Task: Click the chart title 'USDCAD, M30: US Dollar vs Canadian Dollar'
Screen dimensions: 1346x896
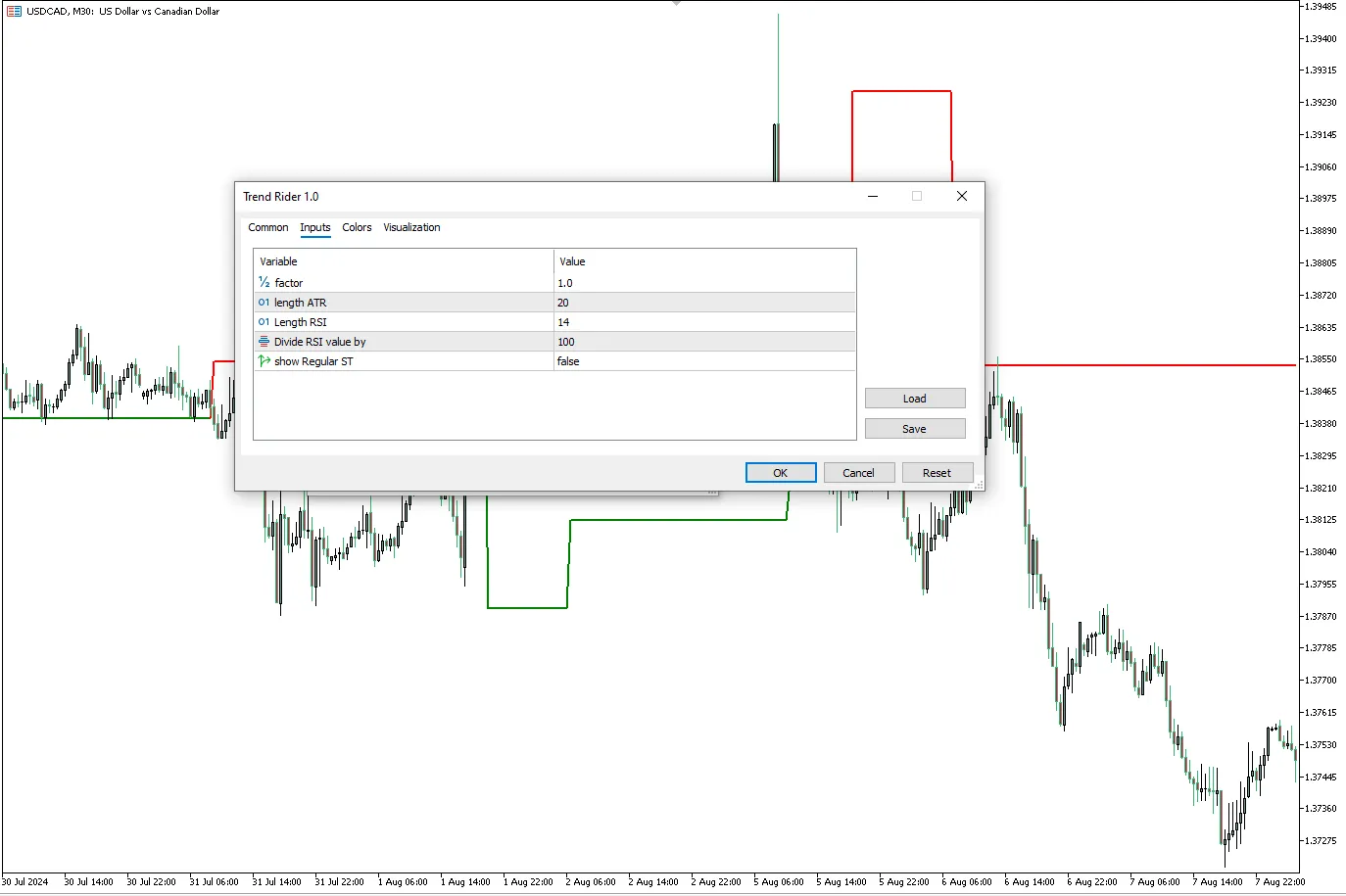Action: pos(123,12)
